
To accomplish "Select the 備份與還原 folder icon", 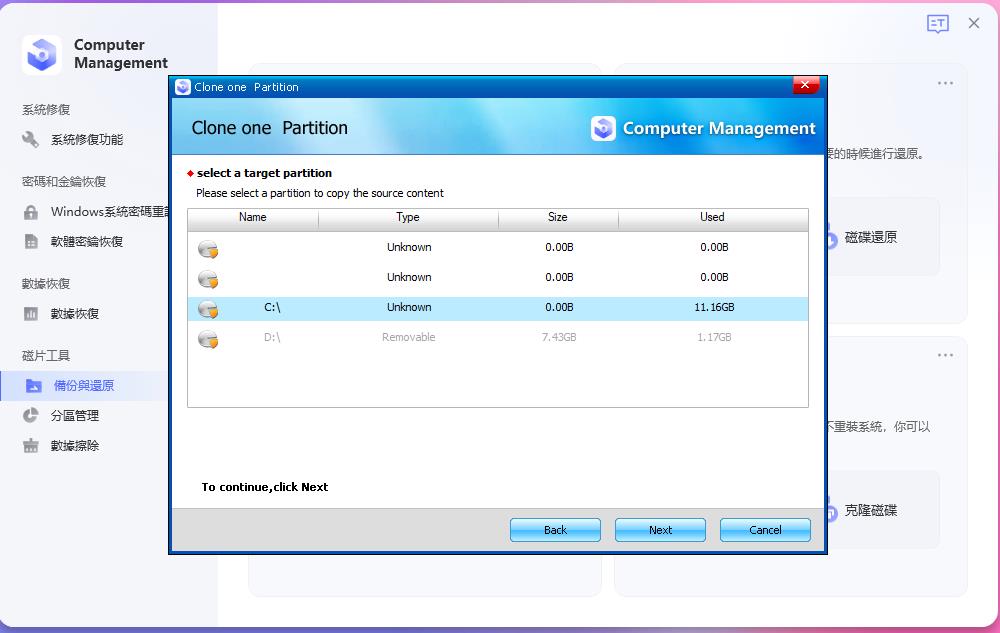I will 33,385.
